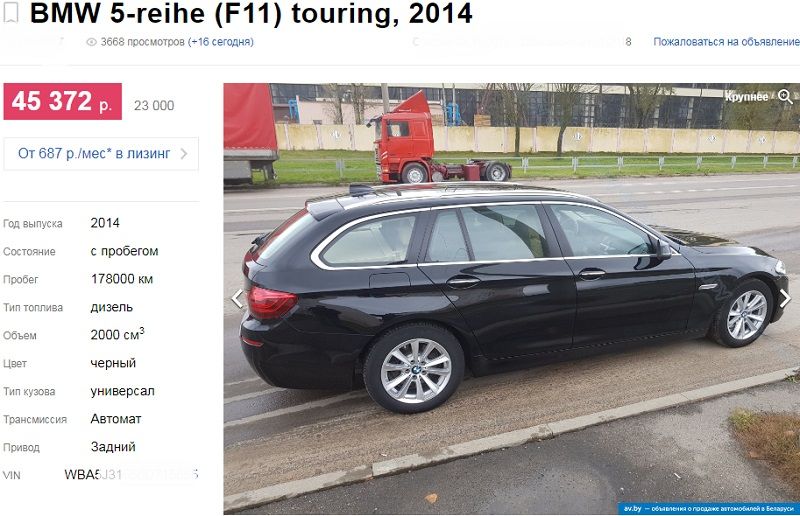Show next photo with right arrow
800x516 pixels.
click(x=785, y=298)
